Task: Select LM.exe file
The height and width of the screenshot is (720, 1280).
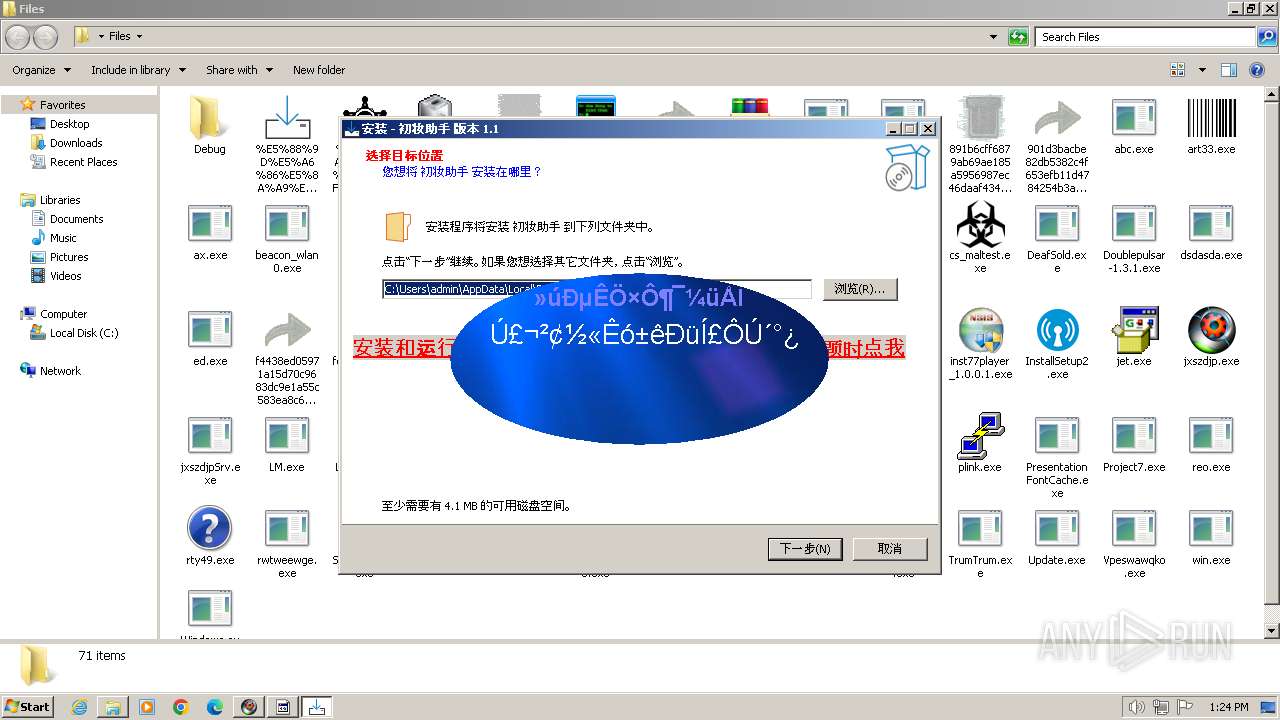Action: tap(287, 436)
